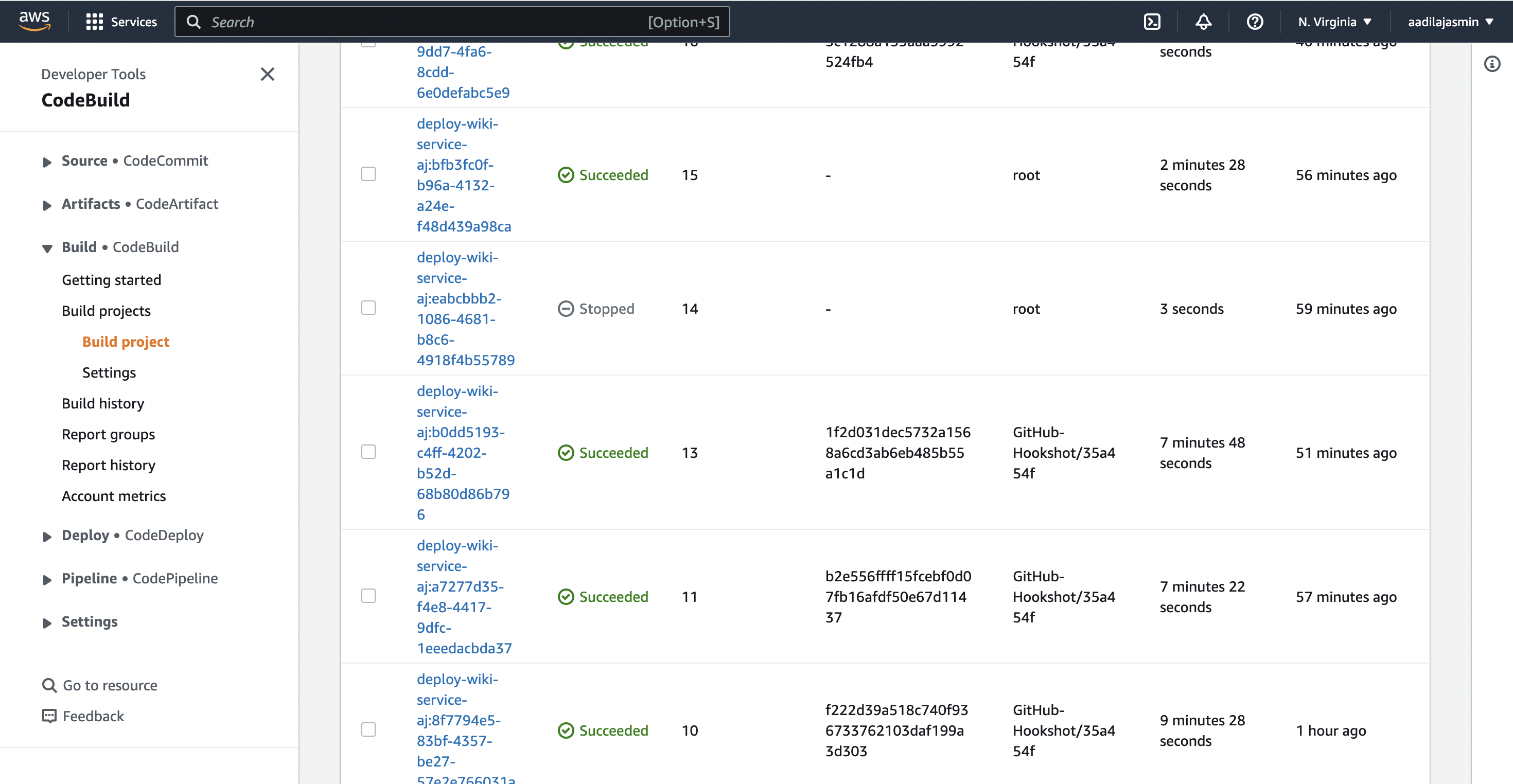Click the Succeeded status icon for build 15
Viewport: 1513px width, 784px height.
point(566,175)
